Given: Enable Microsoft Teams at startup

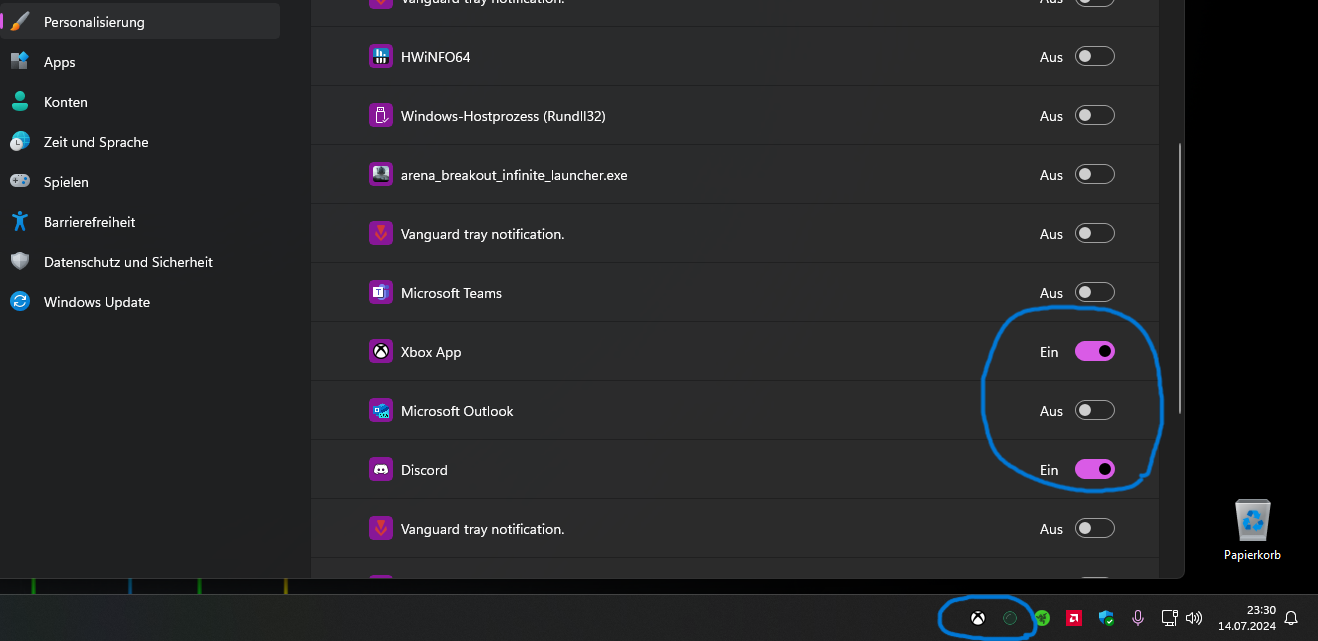Looking at the screenshot, I should [1094, 292].
